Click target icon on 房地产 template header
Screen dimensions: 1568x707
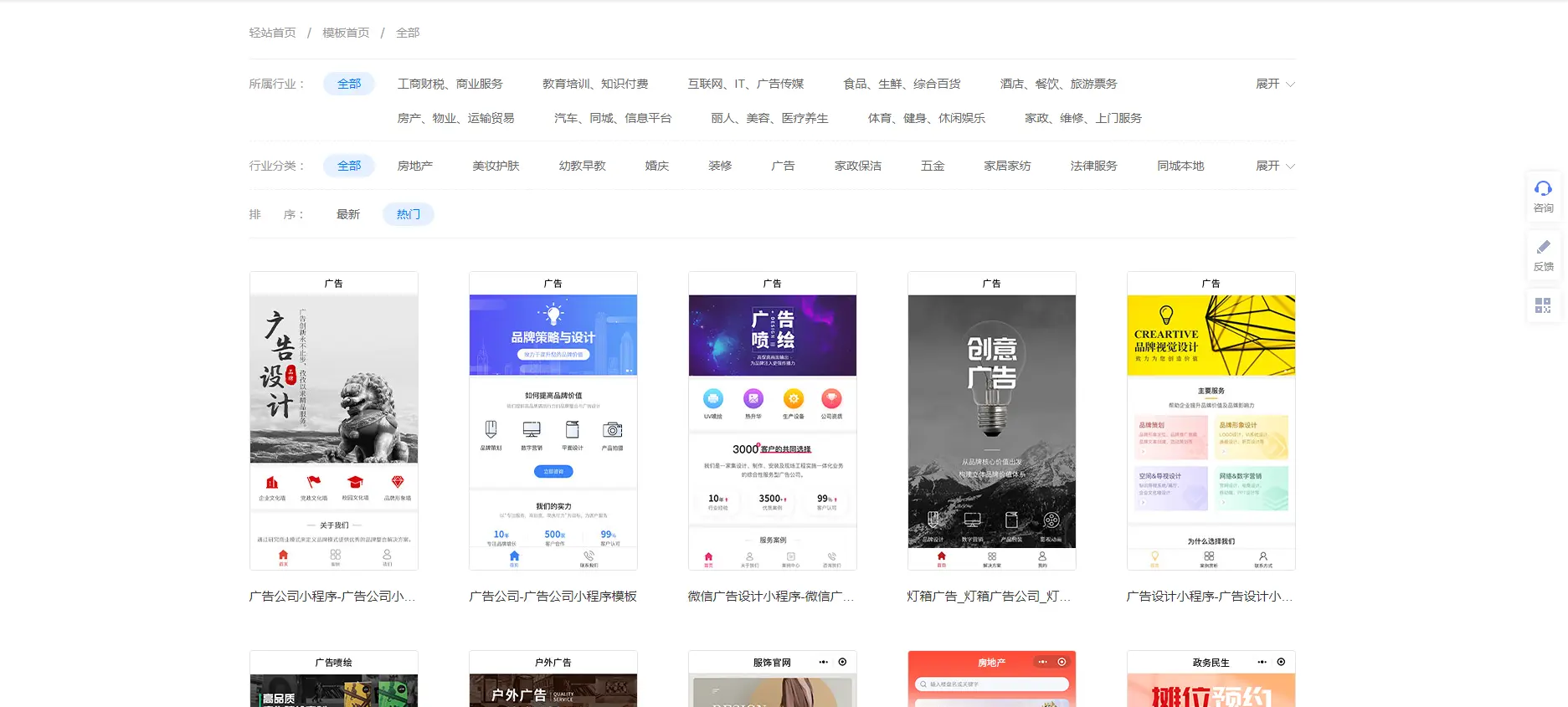coord(1062,662)
